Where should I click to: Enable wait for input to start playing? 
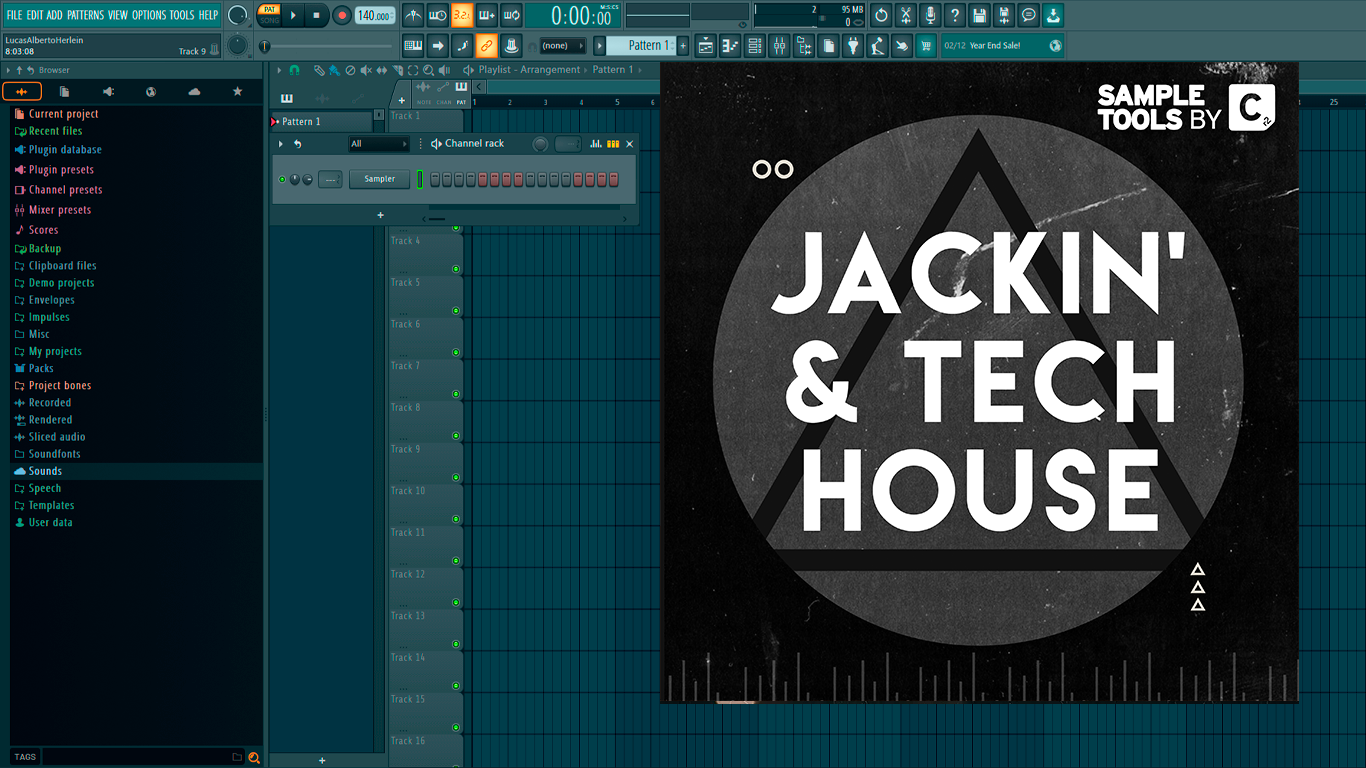[437, 15]
